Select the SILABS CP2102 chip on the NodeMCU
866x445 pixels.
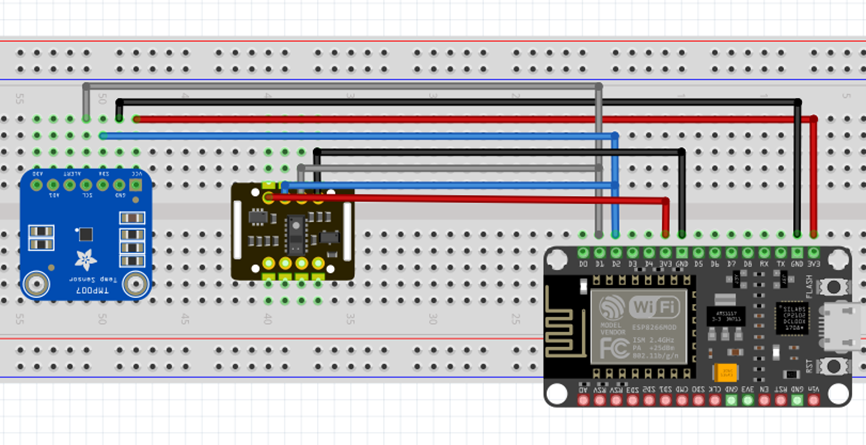click(791, 318)
